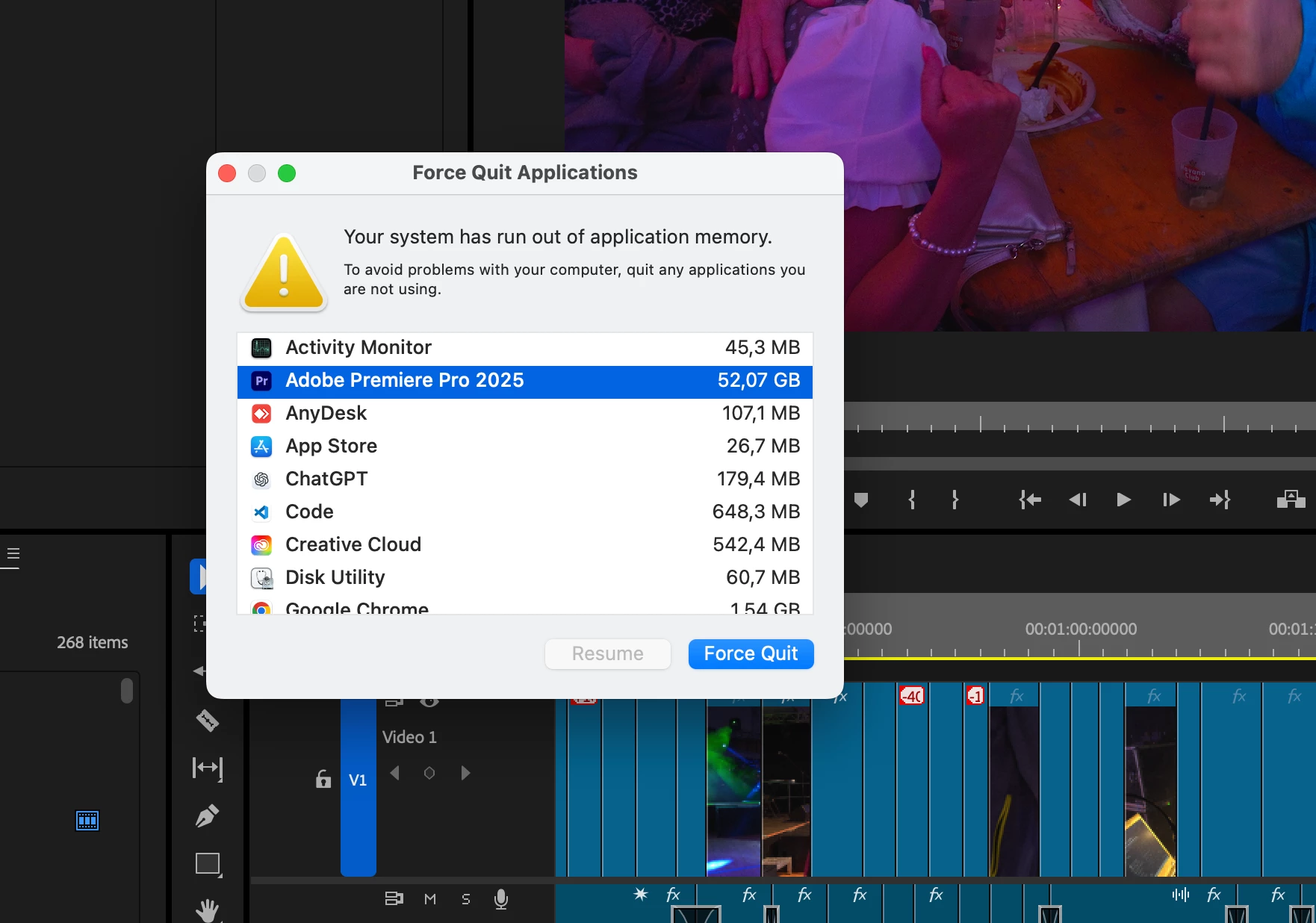Screen dimensions: 1316x923
Task: Mute the audio track with M button
Action: point(430,899)
